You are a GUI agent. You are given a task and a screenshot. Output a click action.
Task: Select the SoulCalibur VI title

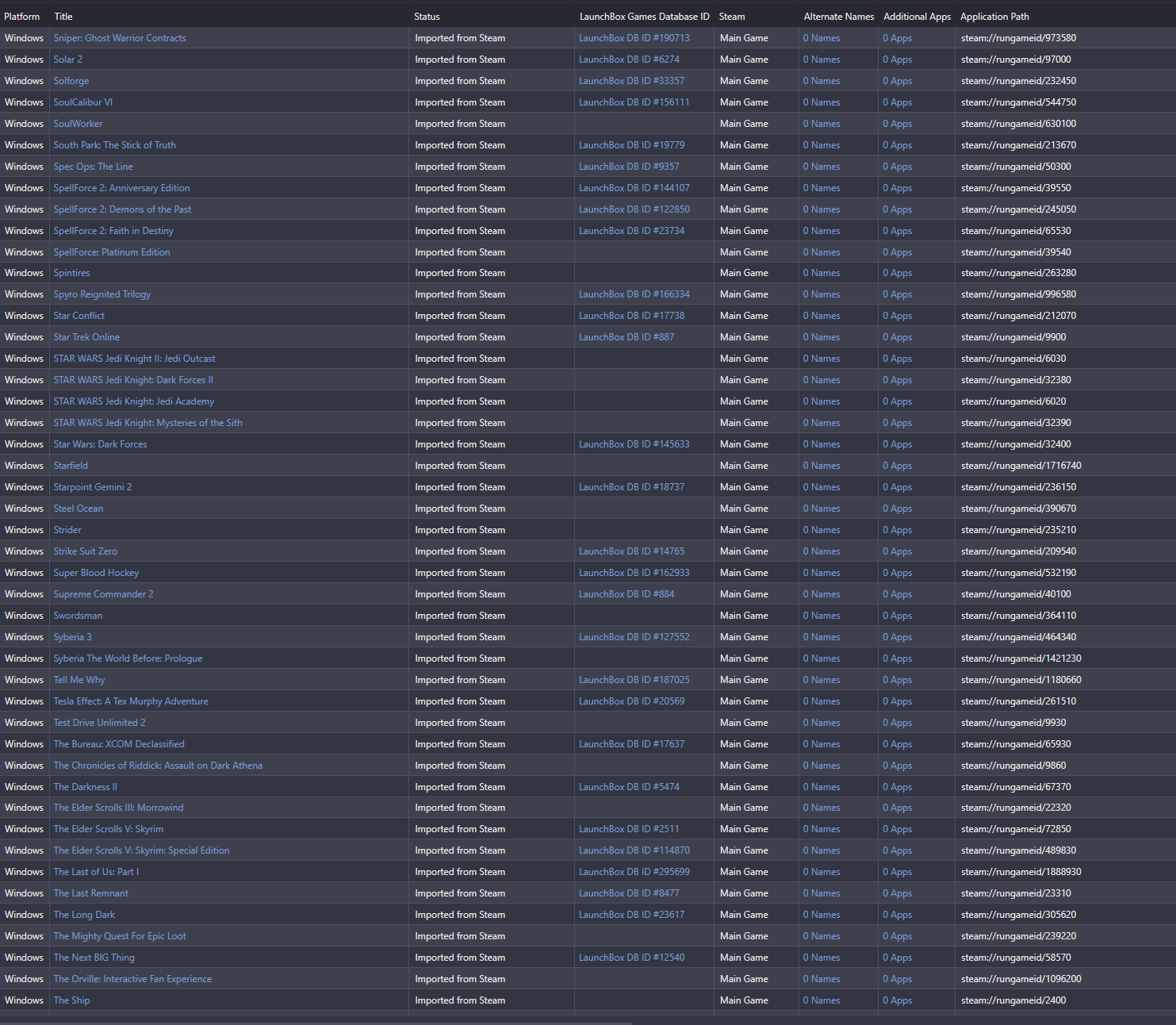pyautogui.click(x=83, y=102)
